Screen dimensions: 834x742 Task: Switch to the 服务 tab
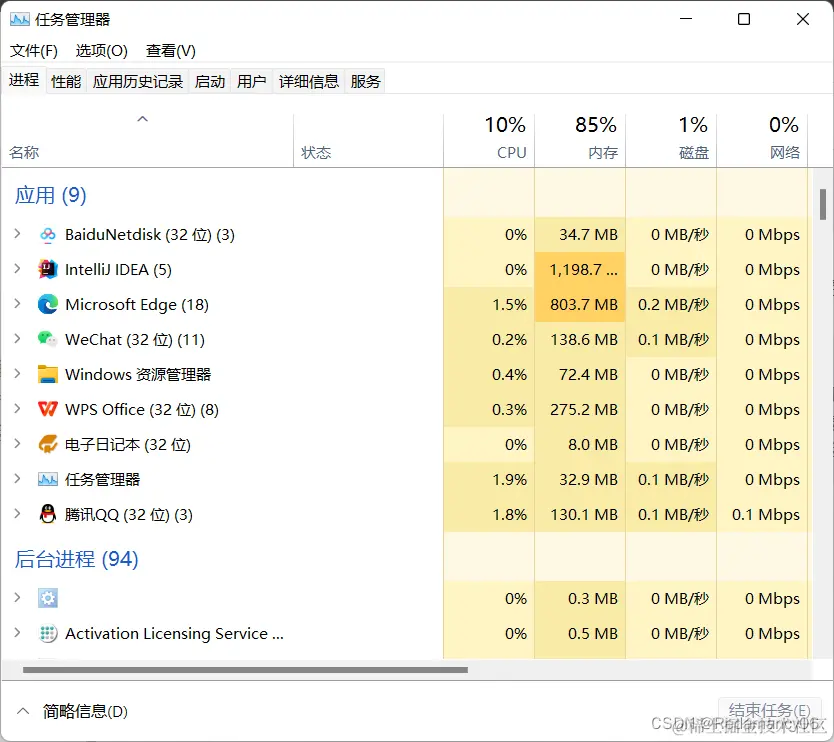pyautogui.click(x=365, y=81)
